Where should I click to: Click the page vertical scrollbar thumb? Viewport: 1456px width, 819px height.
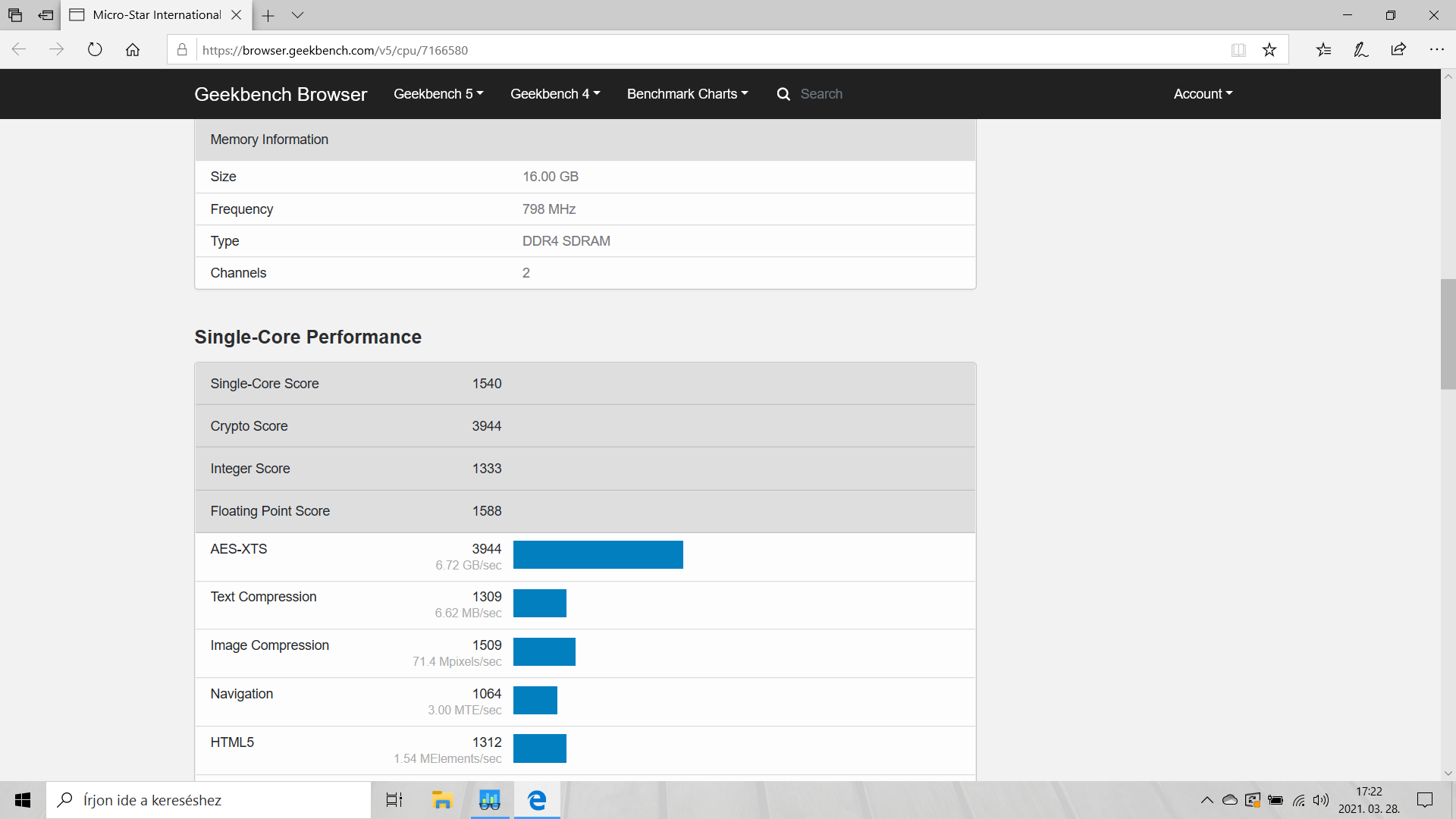tap(1448, 334)
